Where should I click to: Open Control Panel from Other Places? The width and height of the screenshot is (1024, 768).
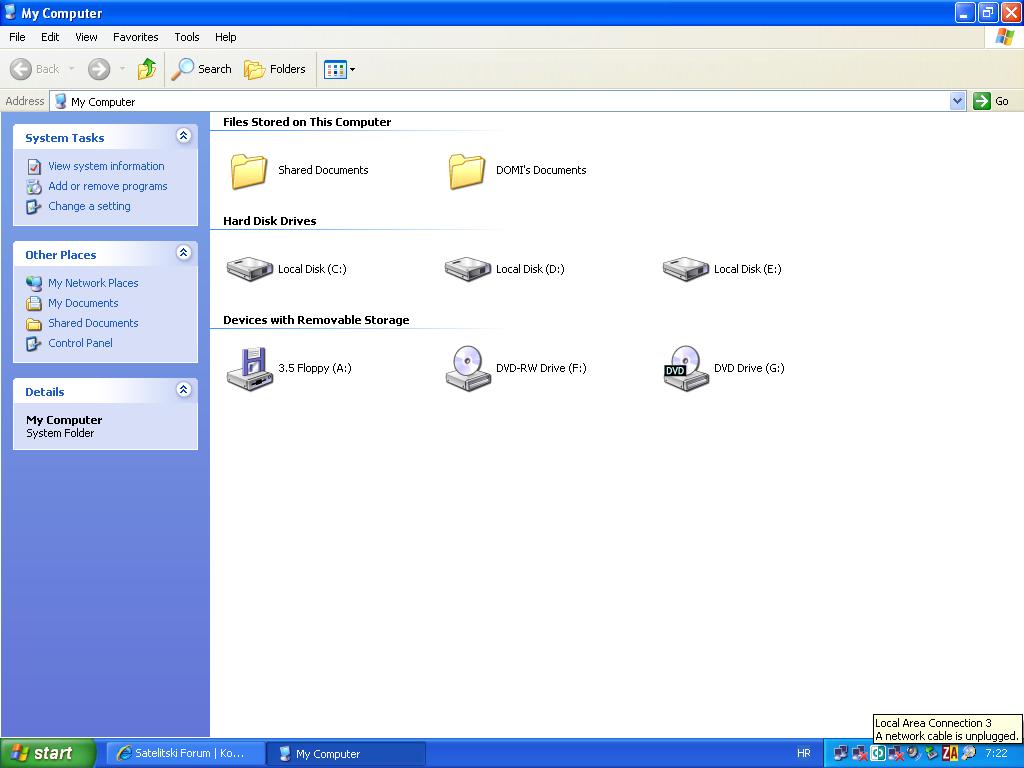[x=80, y=343]
